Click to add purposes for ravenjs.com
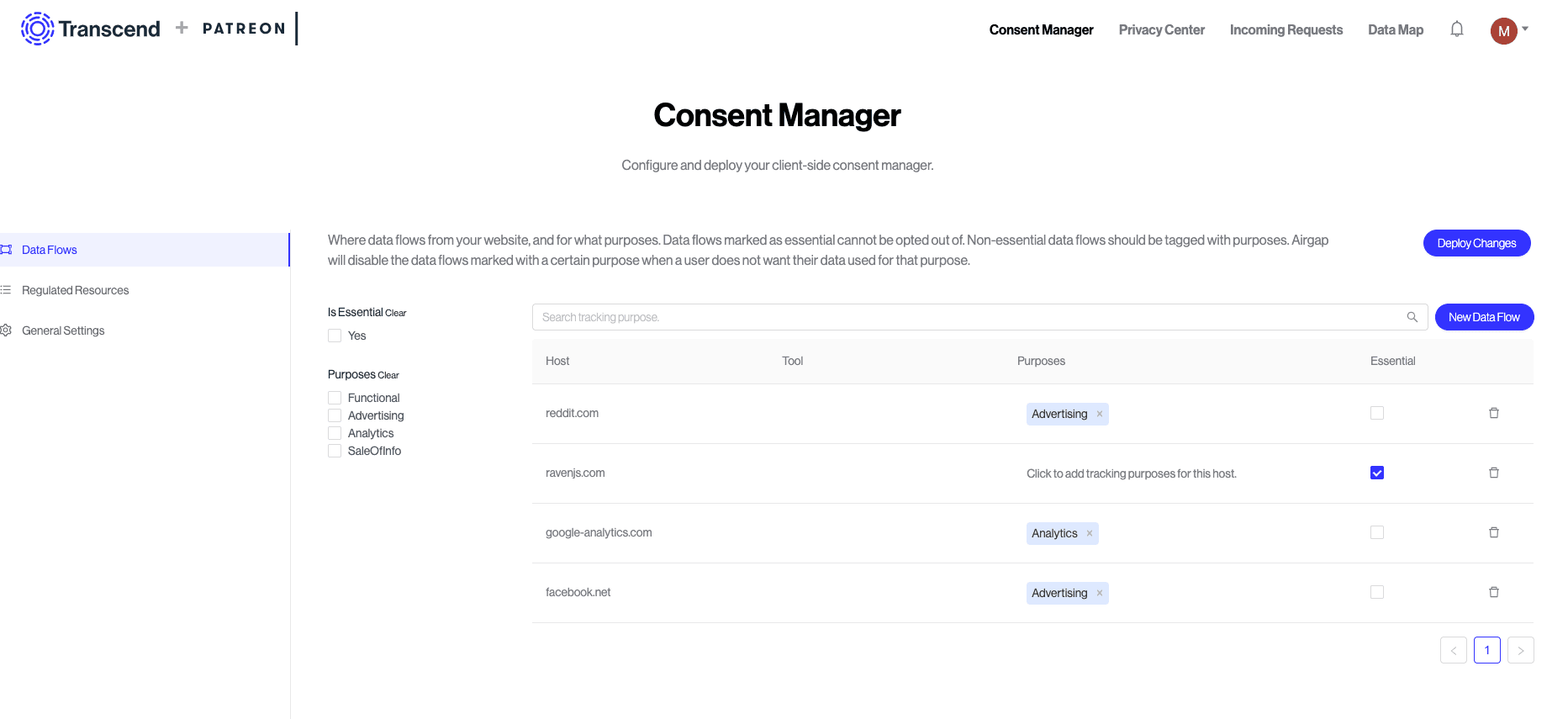This screenshot has width=1568, height=719. (x=1131, y=473)
